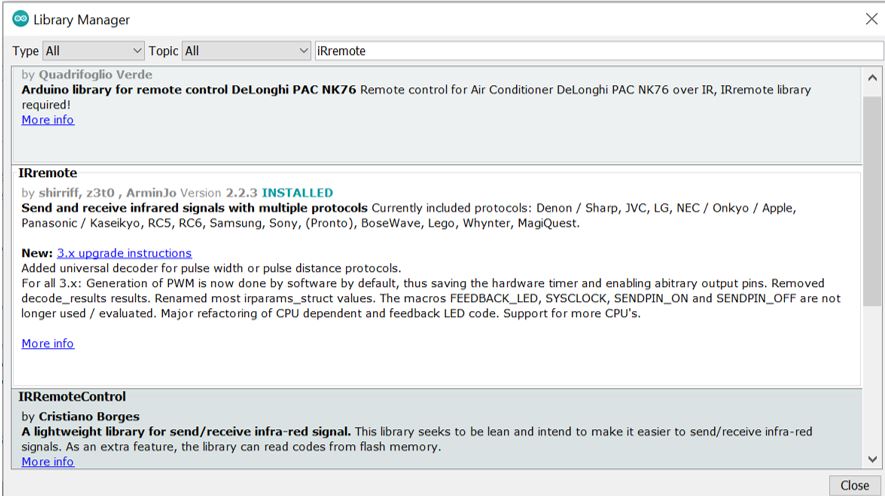Click the search field containing iRremote
This screenshot has height=496, width=885.
click(595, 50)
